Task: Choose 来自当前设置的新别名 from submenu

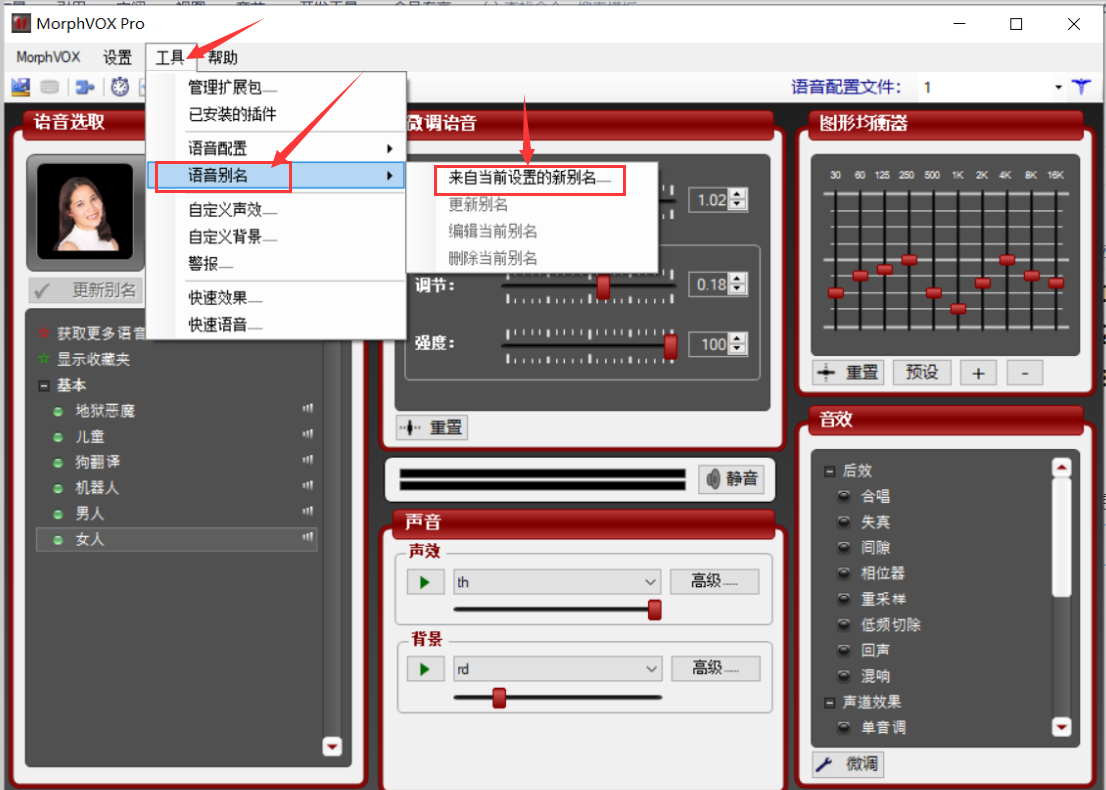Action: 530,178
